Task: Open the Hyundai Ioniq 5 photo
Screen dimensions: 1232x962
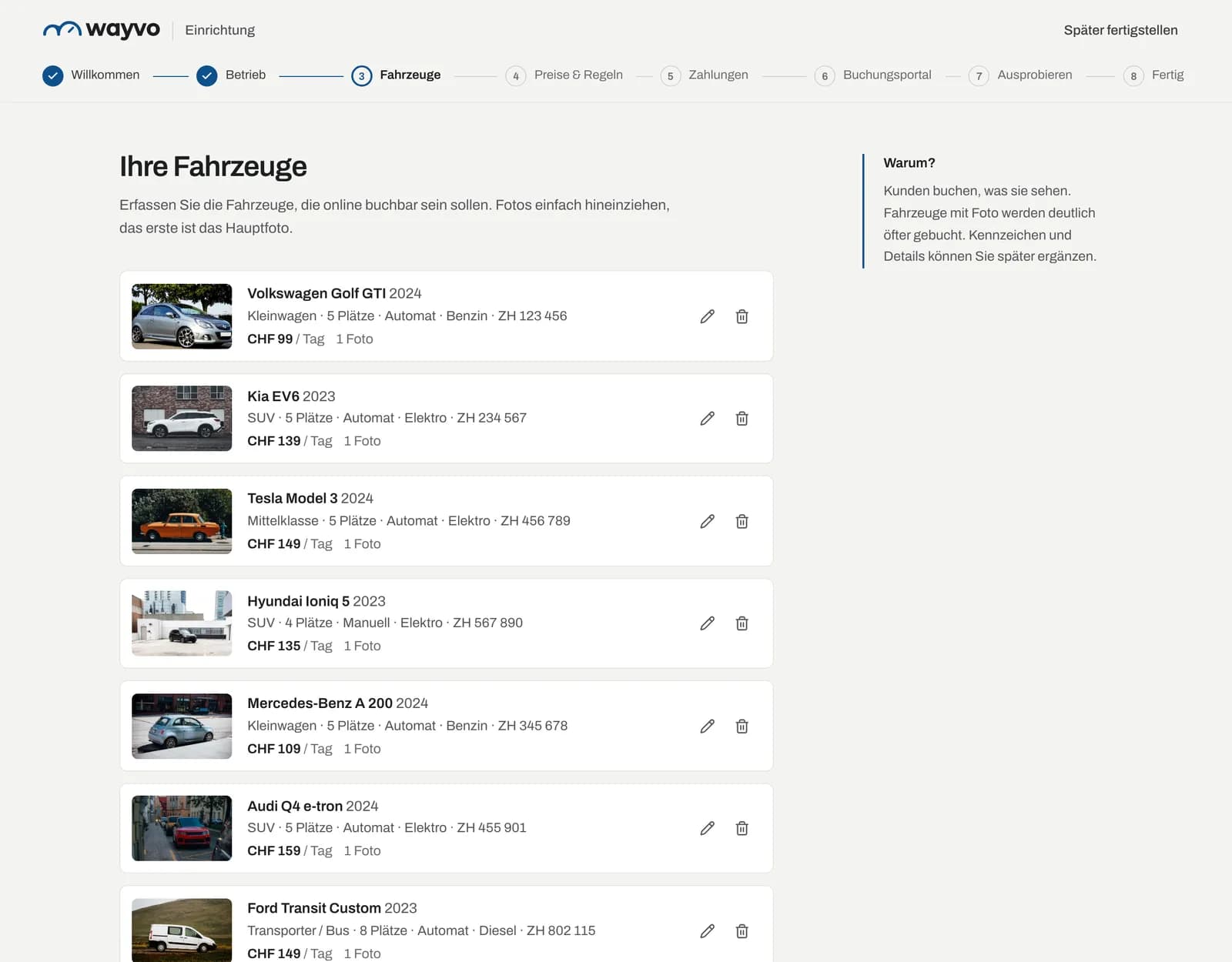Action: coord(182,623)
